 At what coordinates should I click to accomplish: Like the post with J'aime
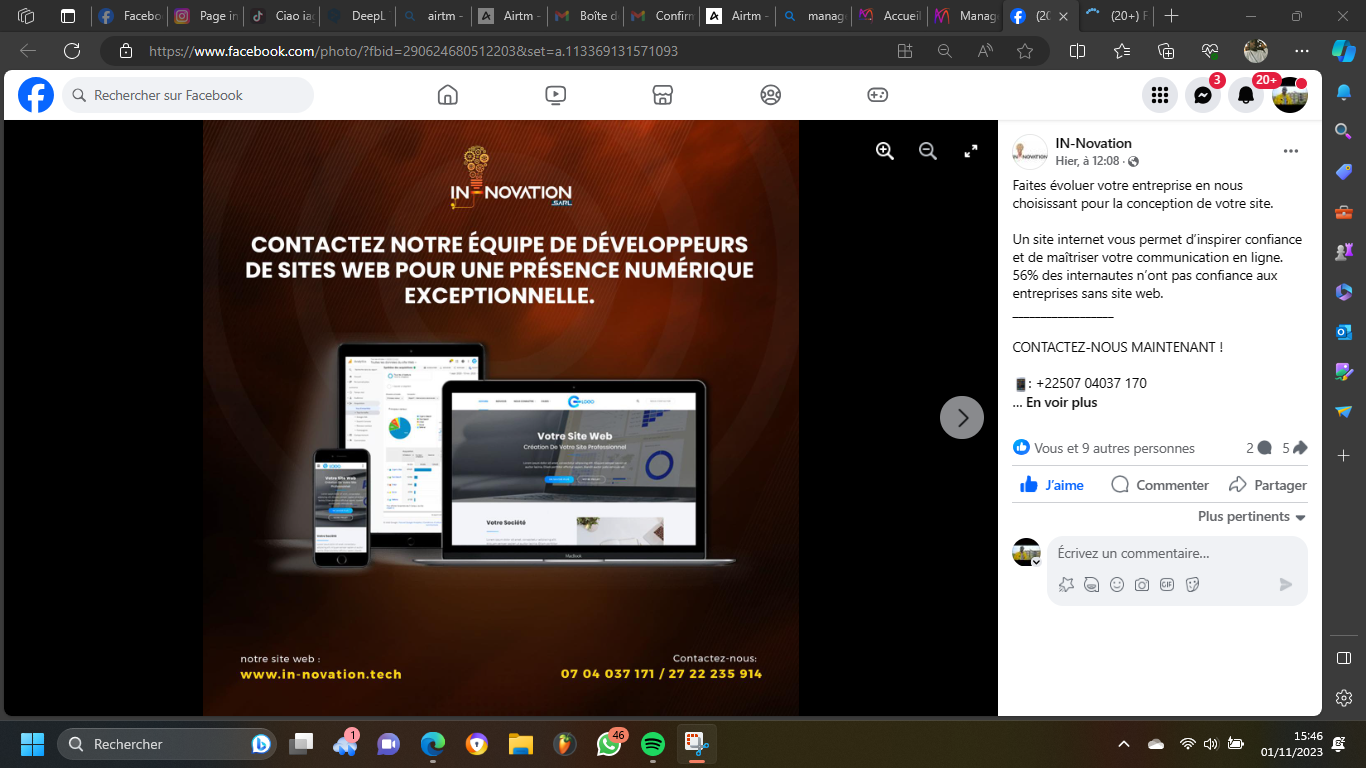point(1052,485)
